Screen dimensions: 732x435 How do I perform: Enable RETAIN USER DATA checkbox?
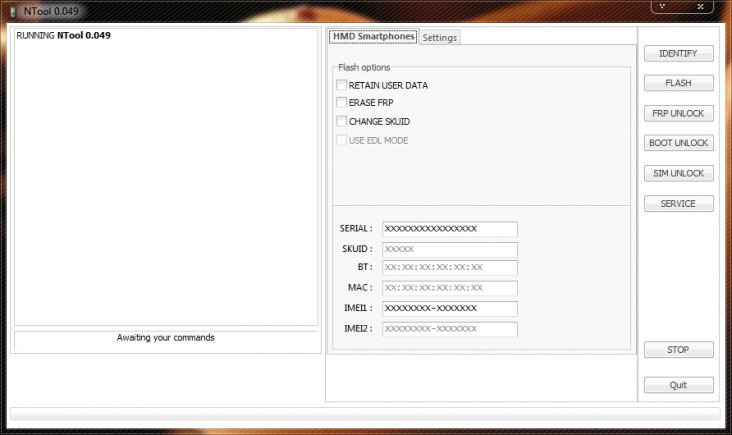click(x=342, y=85)
